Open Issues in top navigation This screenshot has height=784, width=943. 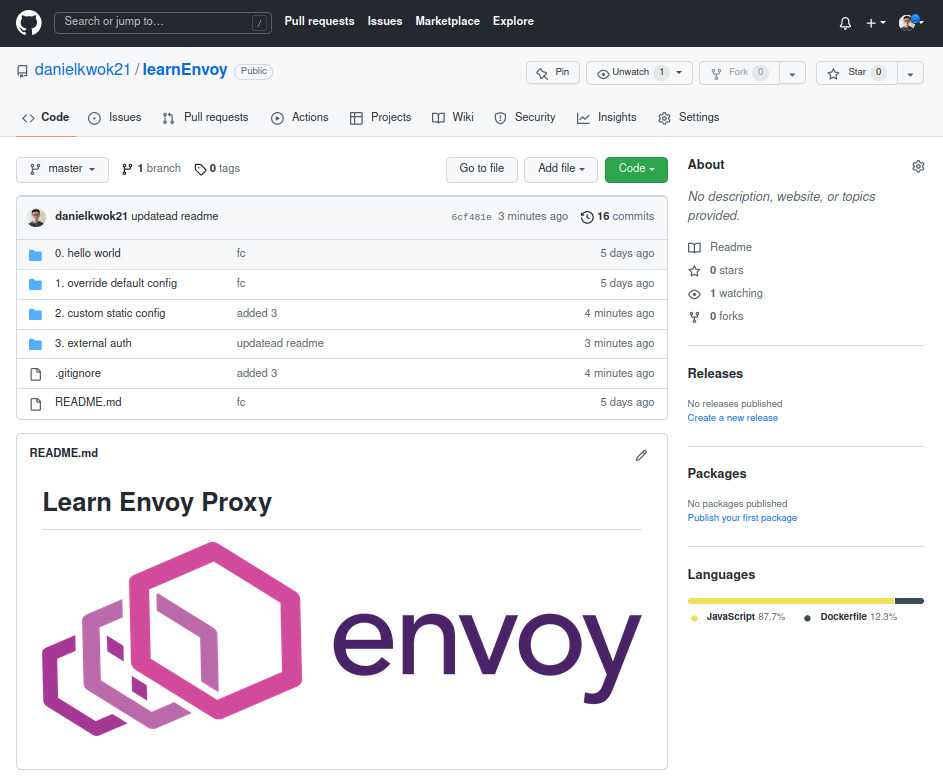pyautogui.click(x=385, y=21)
